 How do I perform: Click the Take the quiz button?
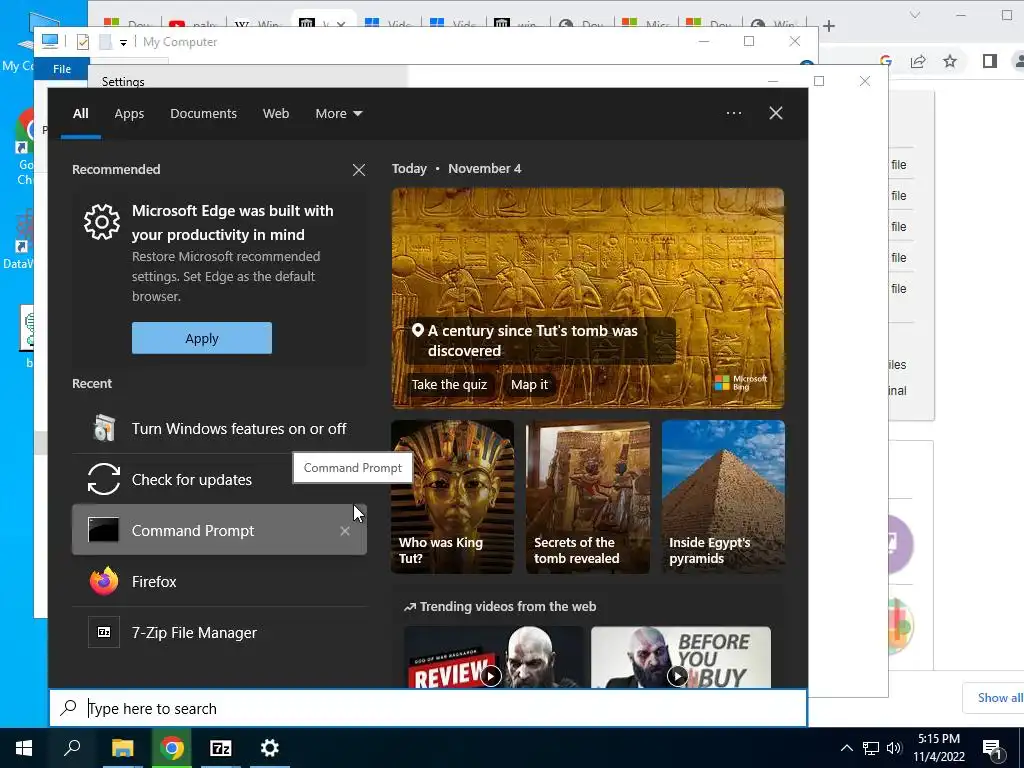click(x=449, y=385)
